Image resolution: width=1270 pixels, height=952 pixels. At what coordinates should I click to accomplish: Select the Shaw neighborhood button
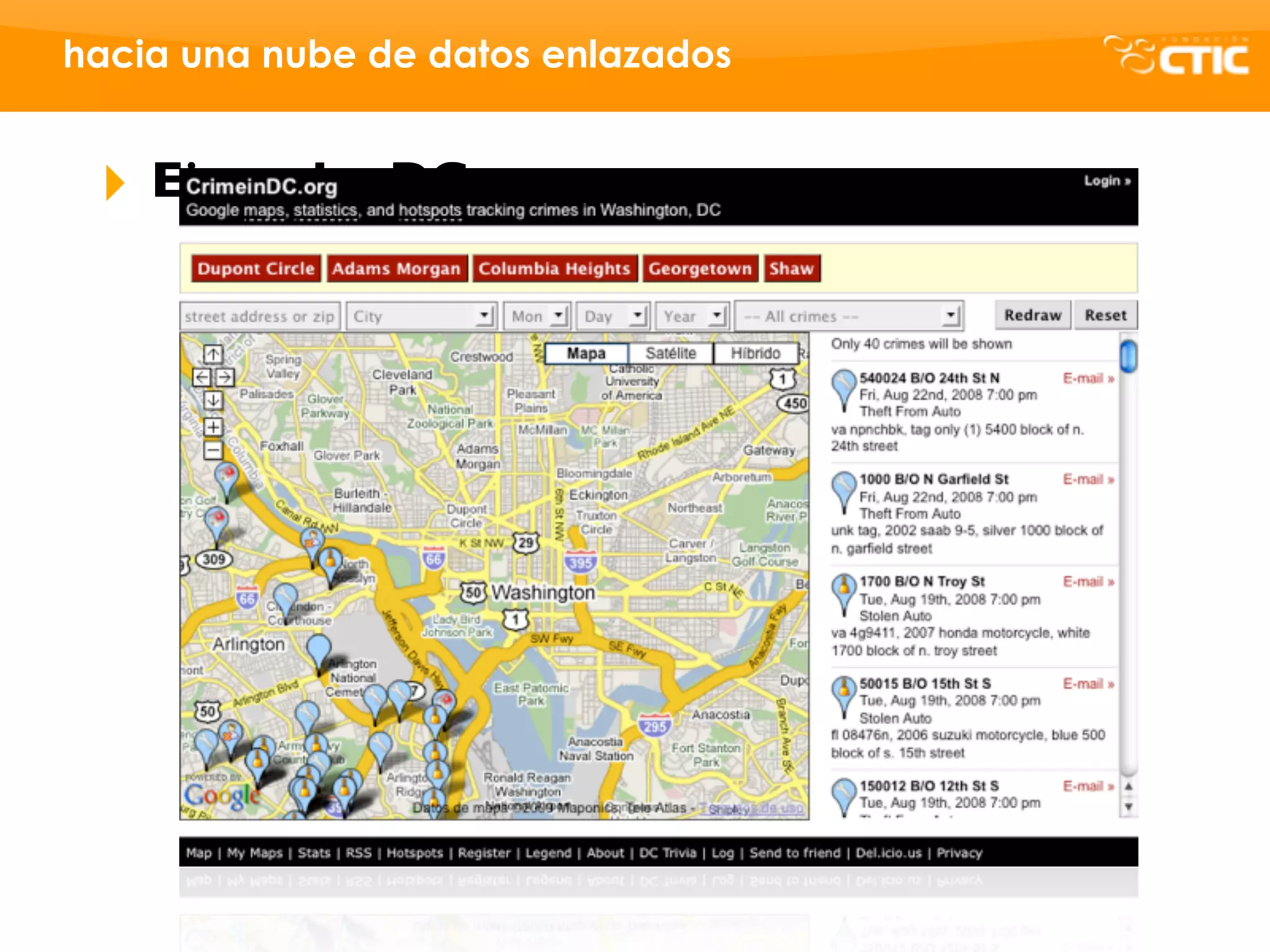792,268
